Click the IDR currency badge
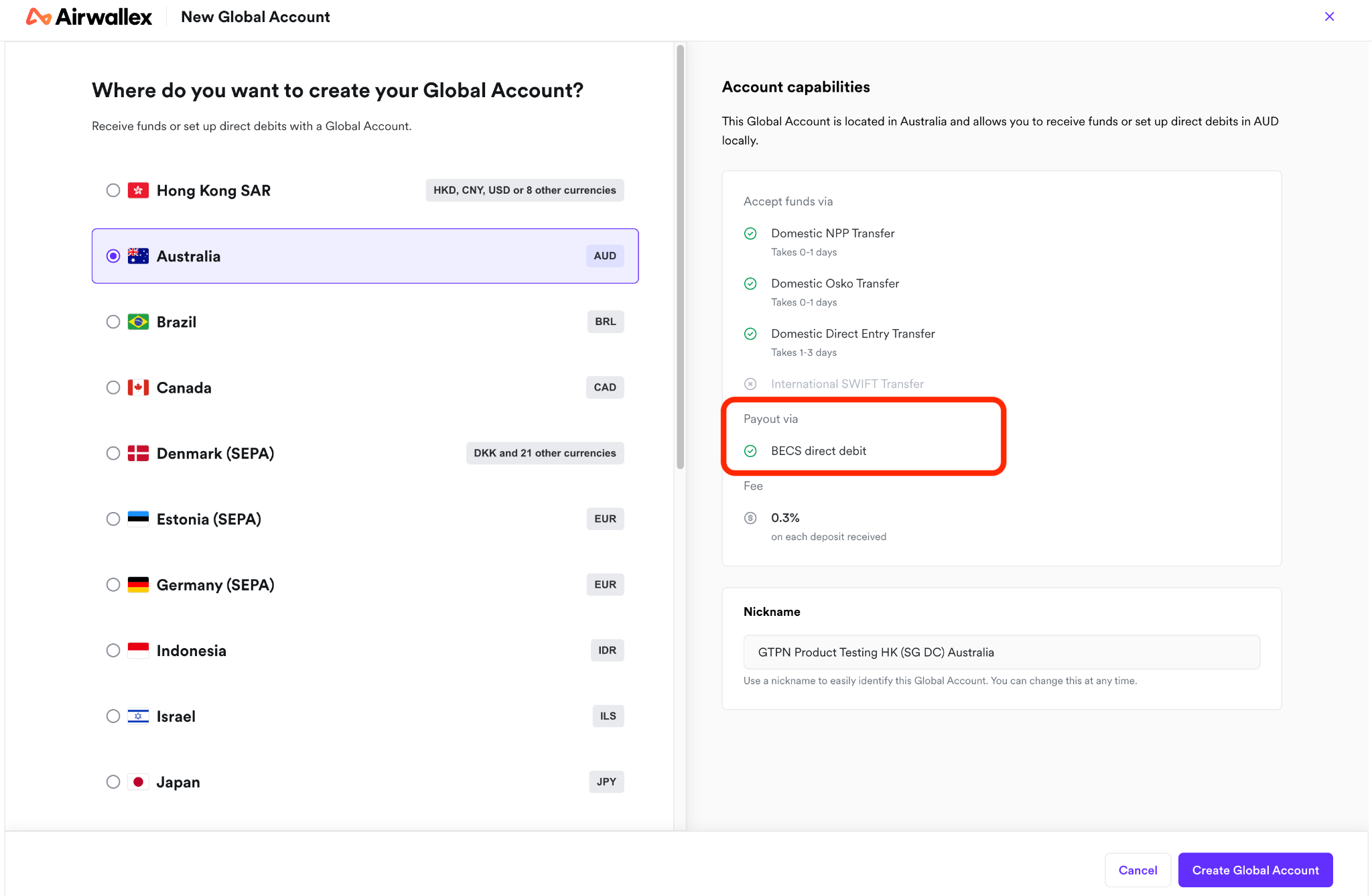 coord(607,650)
